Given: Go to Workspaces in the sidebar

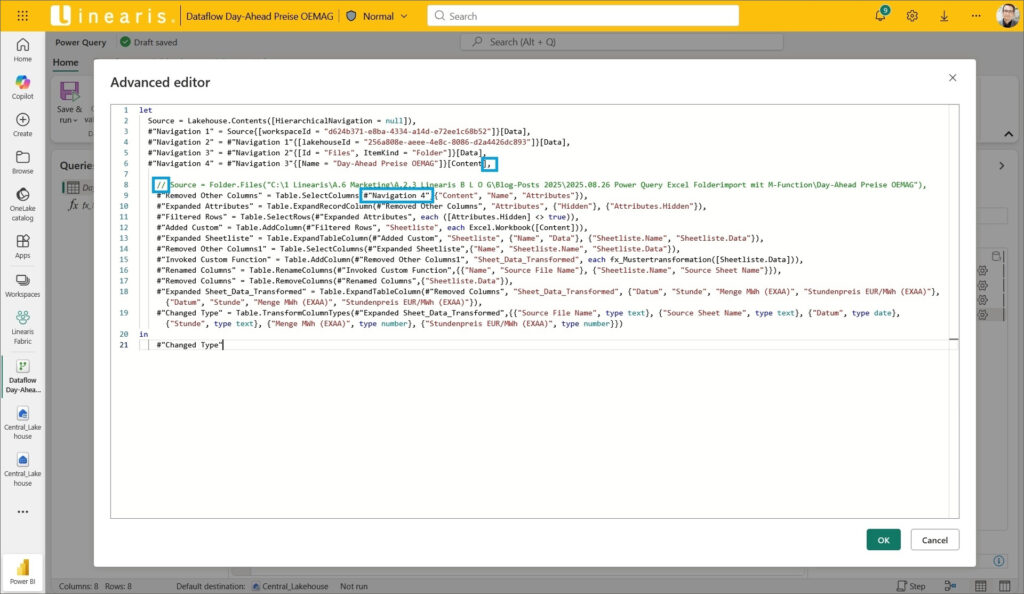Looking at the screenshot, I should pos(22,283).
